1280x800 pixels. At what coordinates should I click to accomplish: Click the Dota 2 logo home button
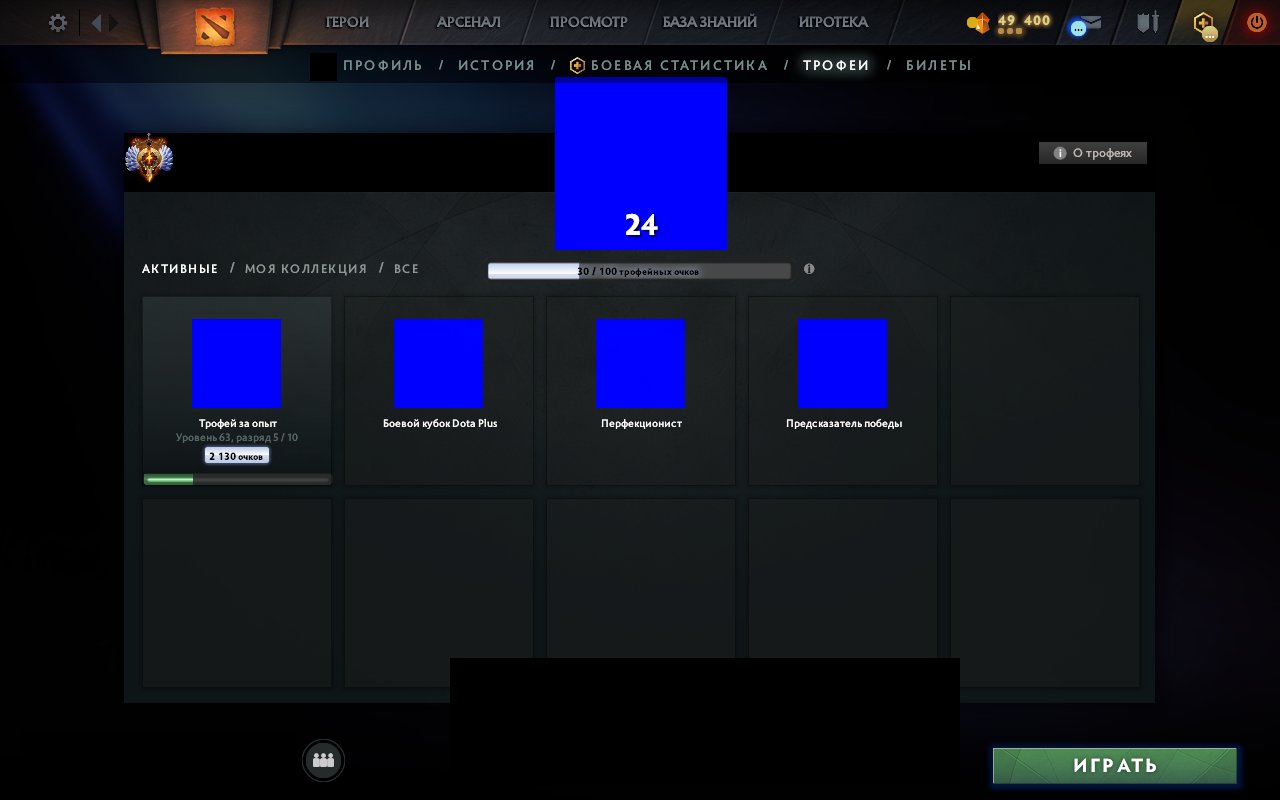click(211, 27)
